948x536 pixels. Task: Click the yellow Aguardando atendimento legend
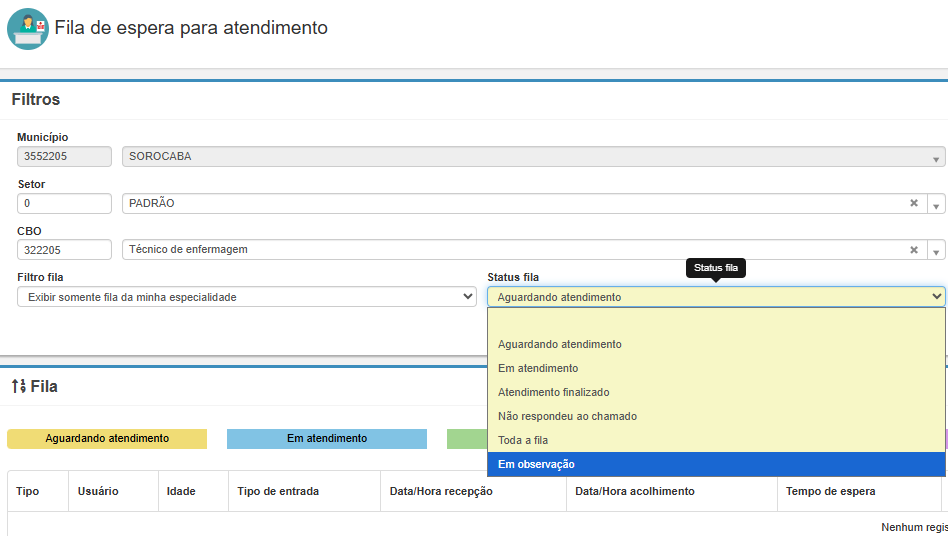point(107,439)
